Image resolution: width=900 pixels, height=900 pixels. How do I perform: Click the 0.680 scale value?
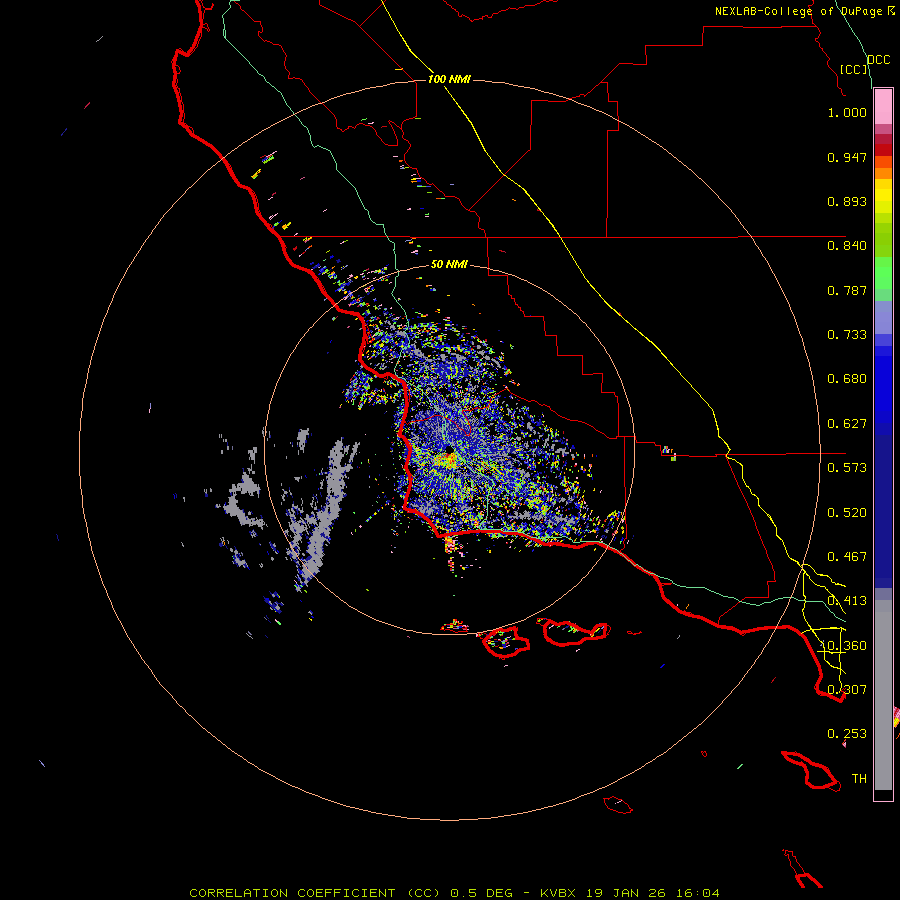tap(847, 379)
